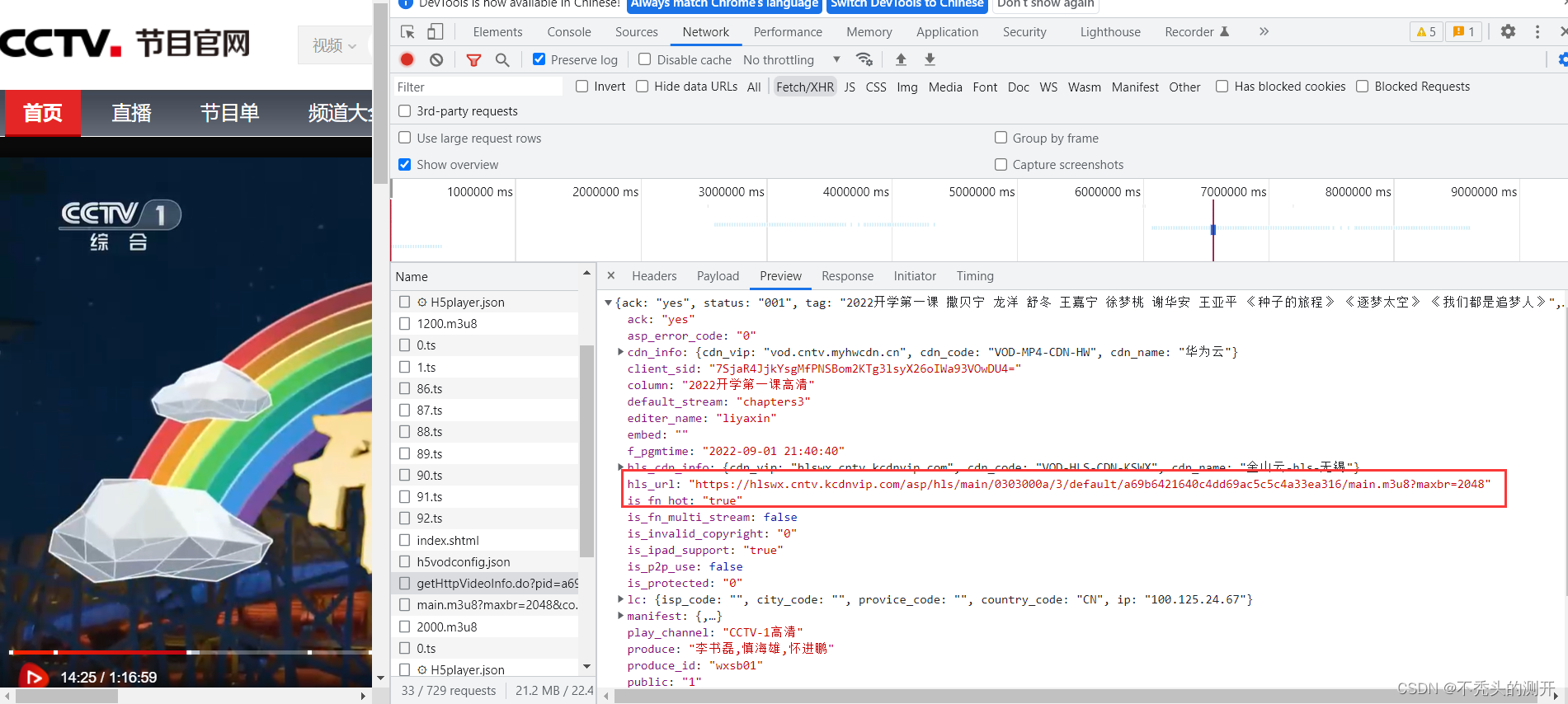Screen dimensions: 1568x704
Task: Click the issues count badge
Action: (x=1464, y=31)
